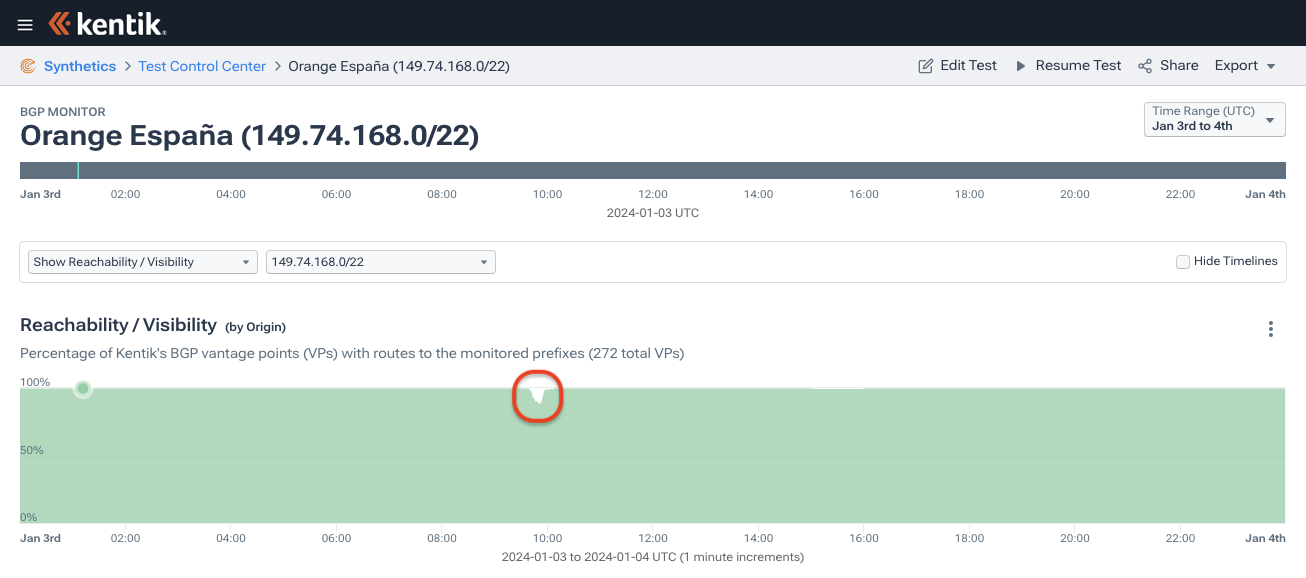Viewport: 1306px width, 578px height.
Task: Click Resume Test button
Action: pyautogui.click(x=1068, y=65)
